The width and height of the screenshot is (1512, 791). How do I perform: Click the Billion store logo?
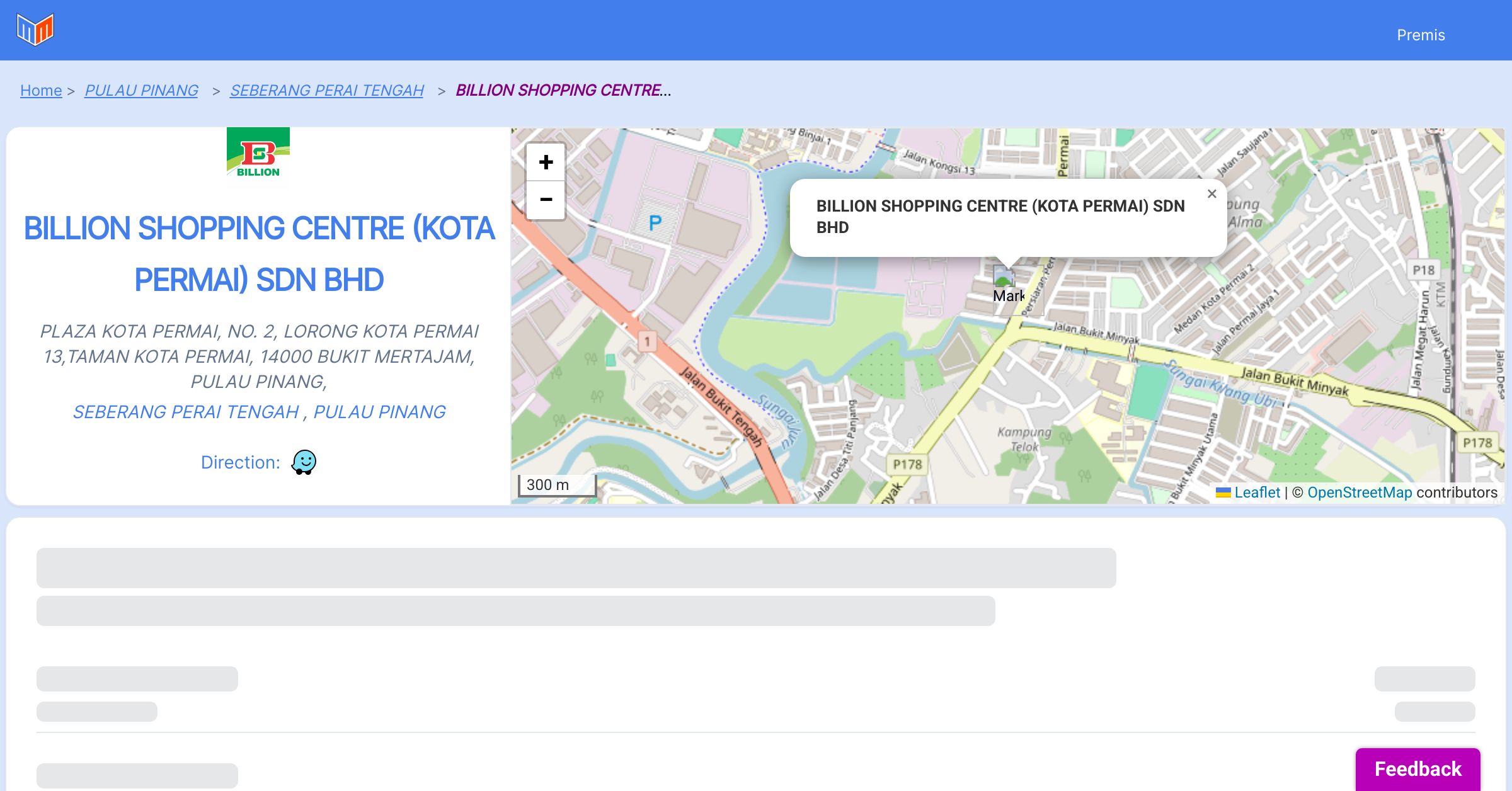(258, 156)
